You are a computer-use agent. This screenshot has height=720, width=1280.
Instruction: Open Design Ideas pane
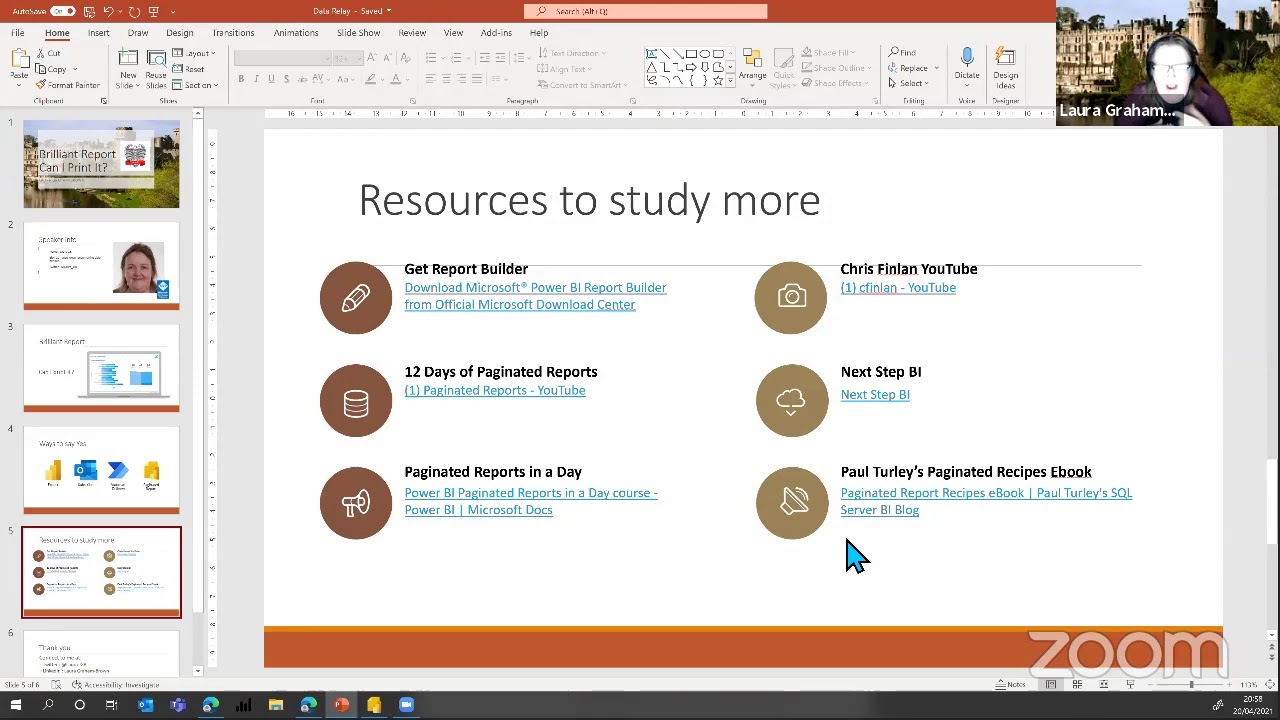pos(1006,66)
